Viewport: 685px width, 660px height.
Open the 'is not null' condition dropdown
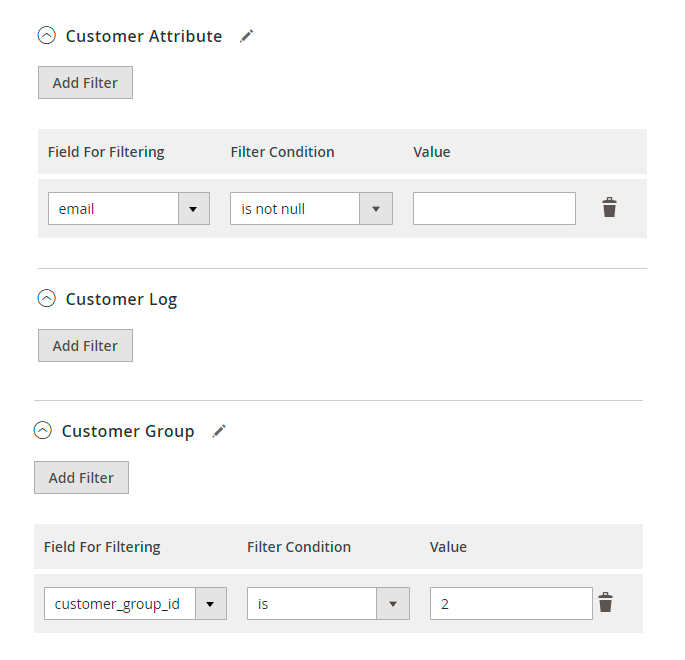pyautogui.click(x=311, y=209)
